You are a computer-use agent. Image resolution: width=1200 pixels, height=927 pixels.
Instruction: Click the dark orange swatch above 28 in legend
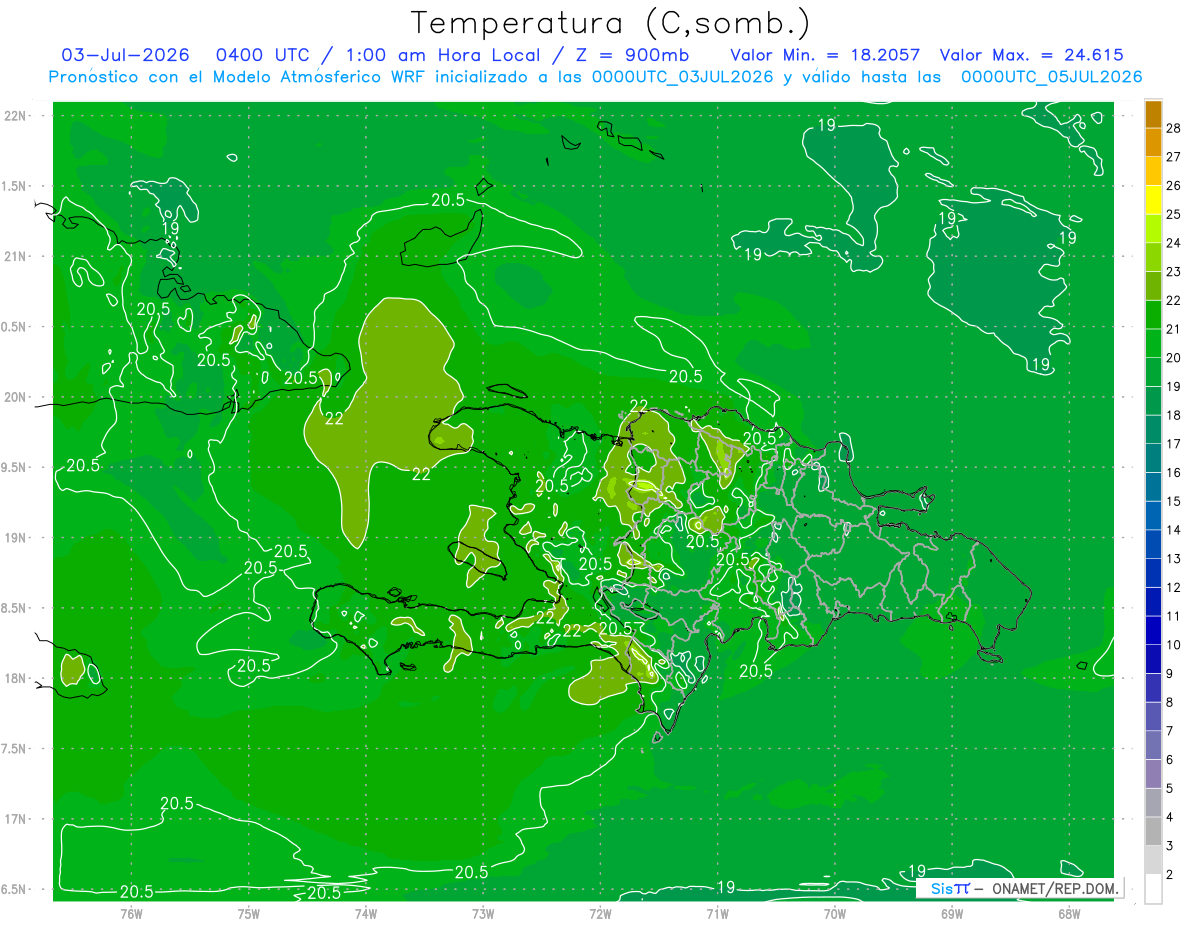click(x=1153, y=114)
